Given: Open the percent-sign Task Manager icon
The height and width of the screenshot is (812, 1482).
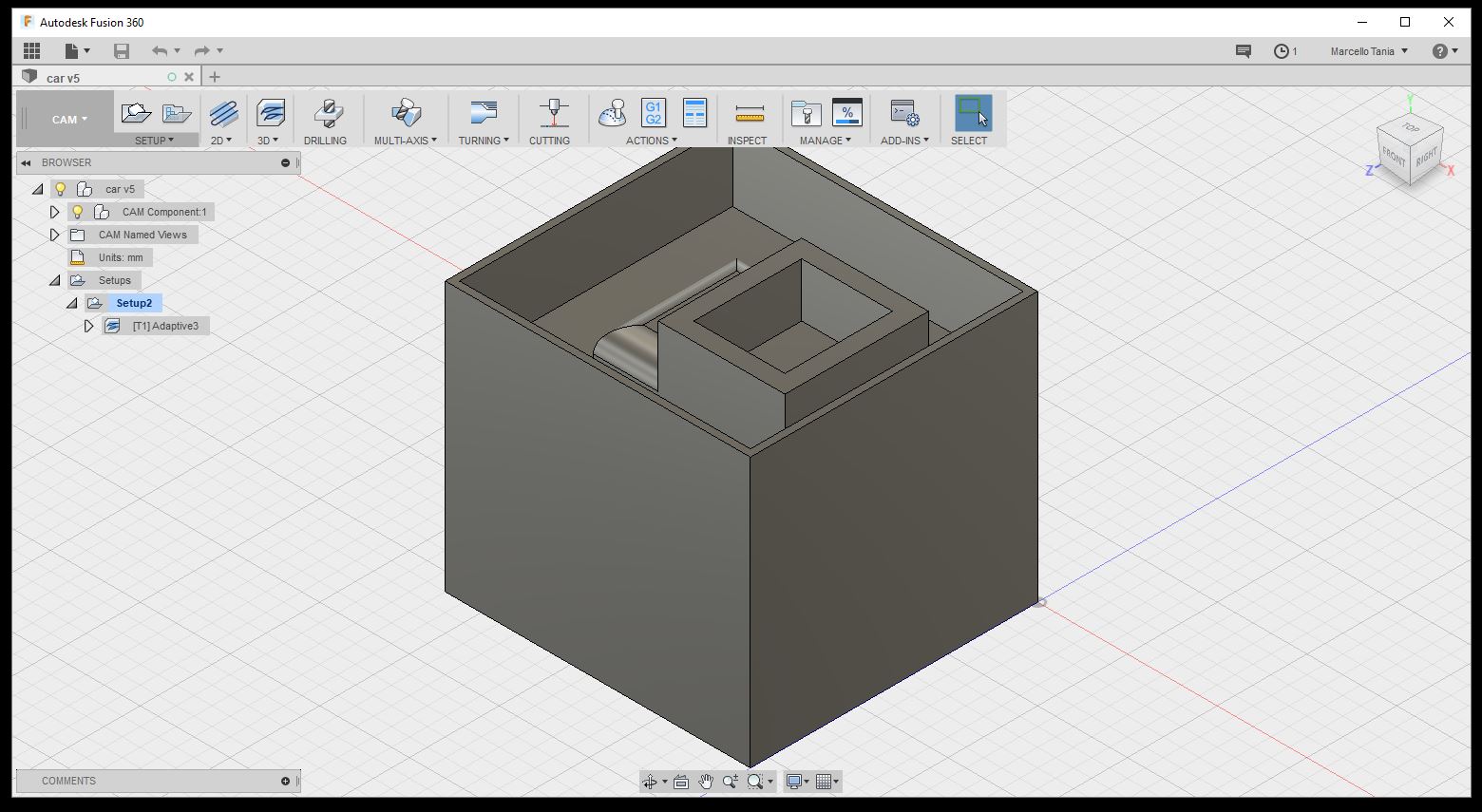Looking at the screenshot, I should coord(847,113).
